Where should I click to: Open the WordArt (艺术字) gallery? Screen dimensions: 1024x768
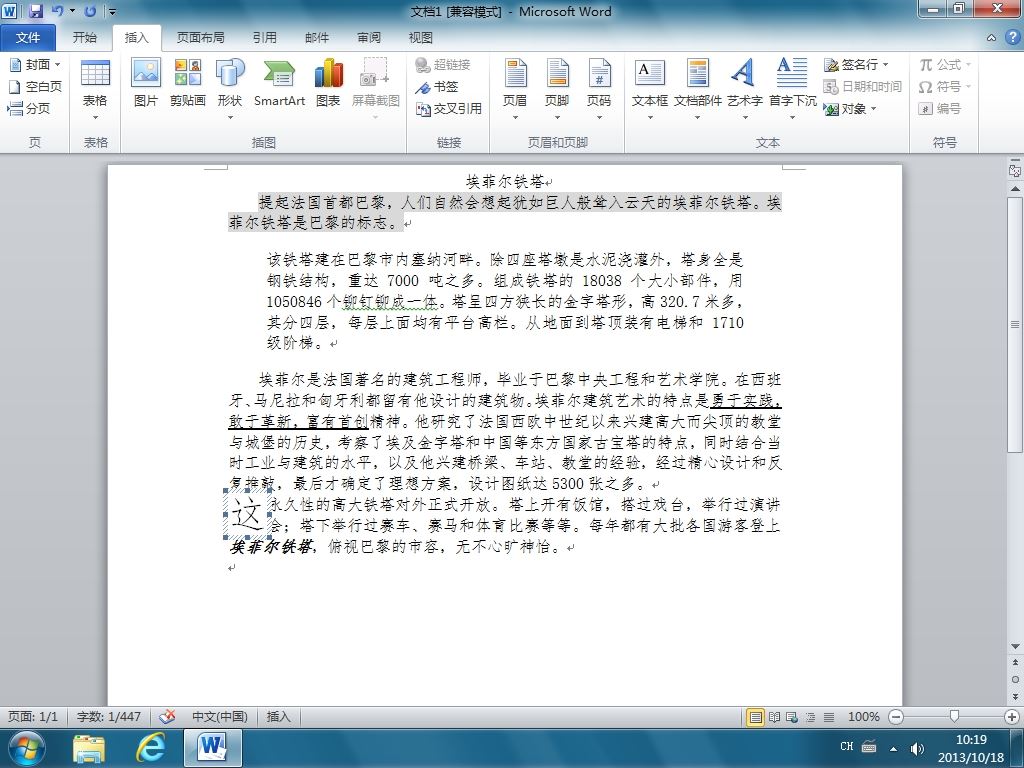click(x=744, y=90)
